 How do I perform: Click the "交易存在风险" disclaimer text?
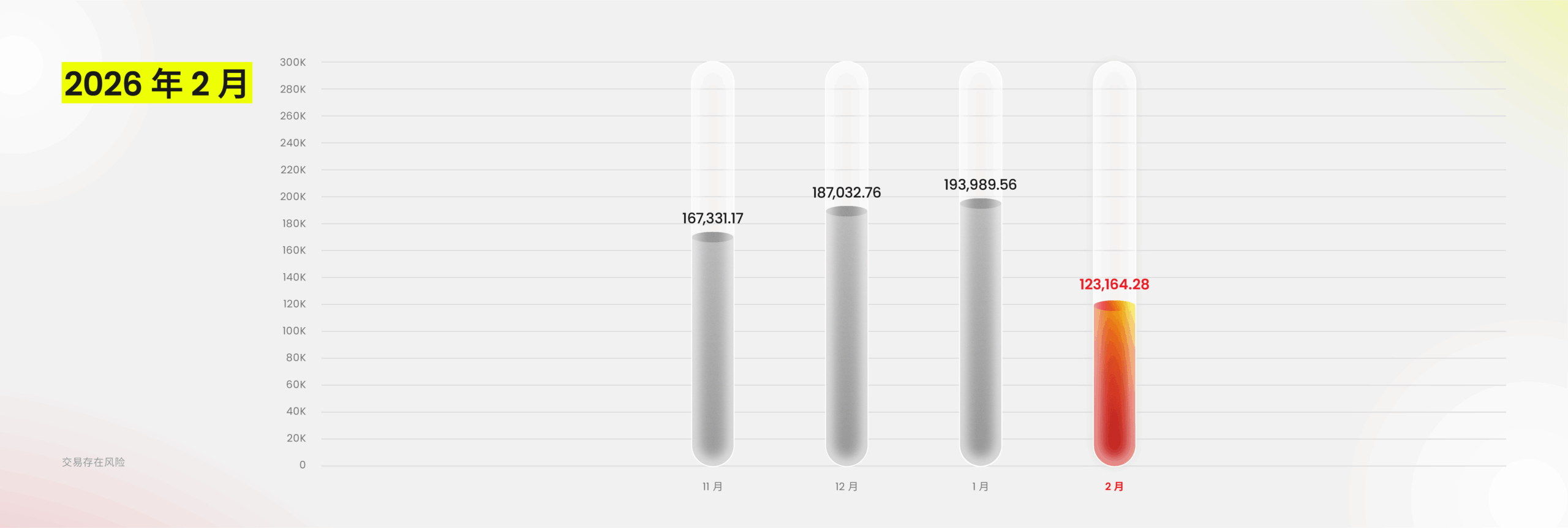click(x=93, y=462)
